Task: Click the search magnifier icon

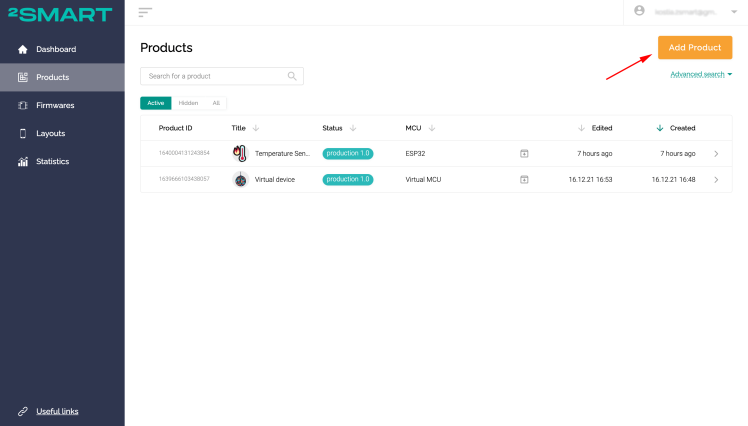Action: point(292,76)
